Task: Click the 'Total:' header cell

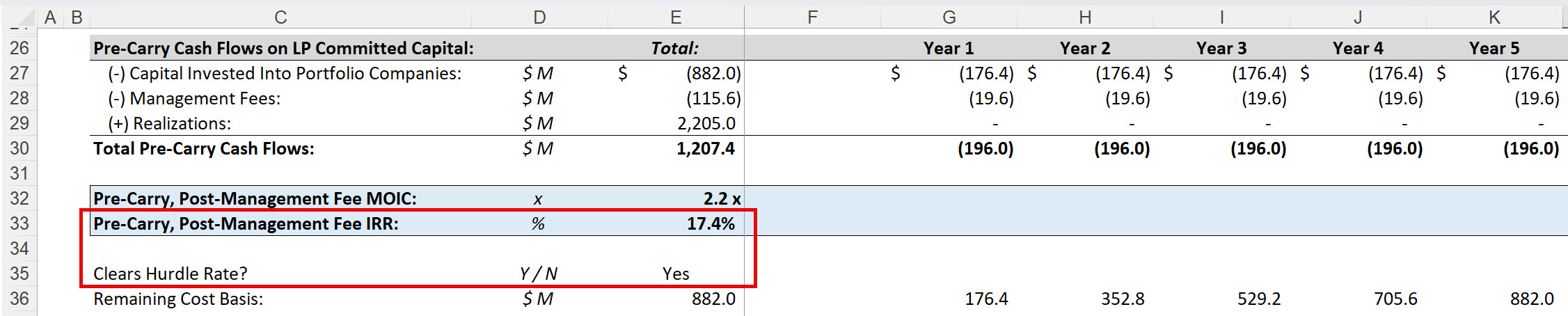Action: (674, 48)
